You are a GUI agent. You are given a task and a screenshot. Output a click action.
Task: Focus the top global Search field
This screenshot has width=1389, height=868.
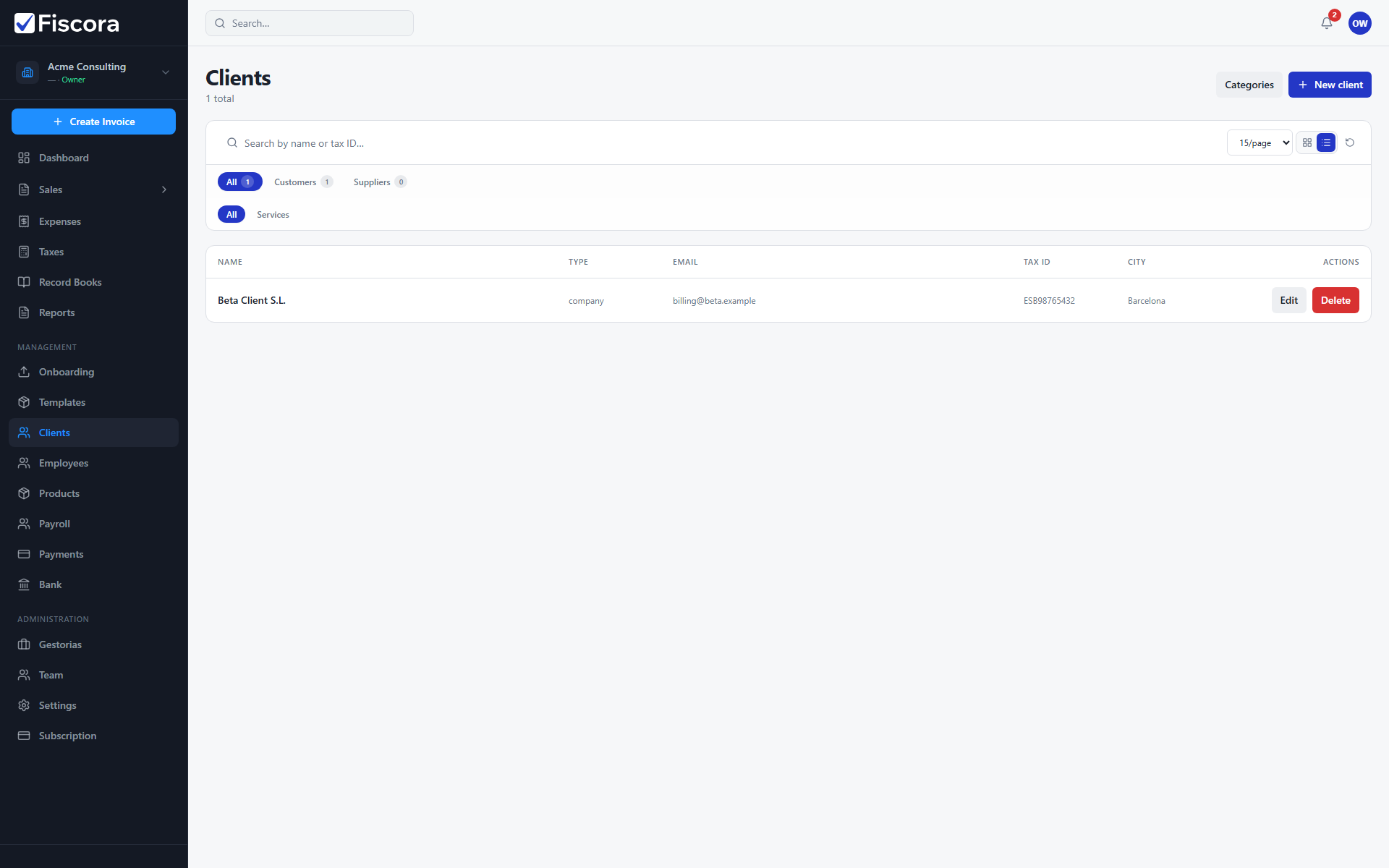(310, 23)
